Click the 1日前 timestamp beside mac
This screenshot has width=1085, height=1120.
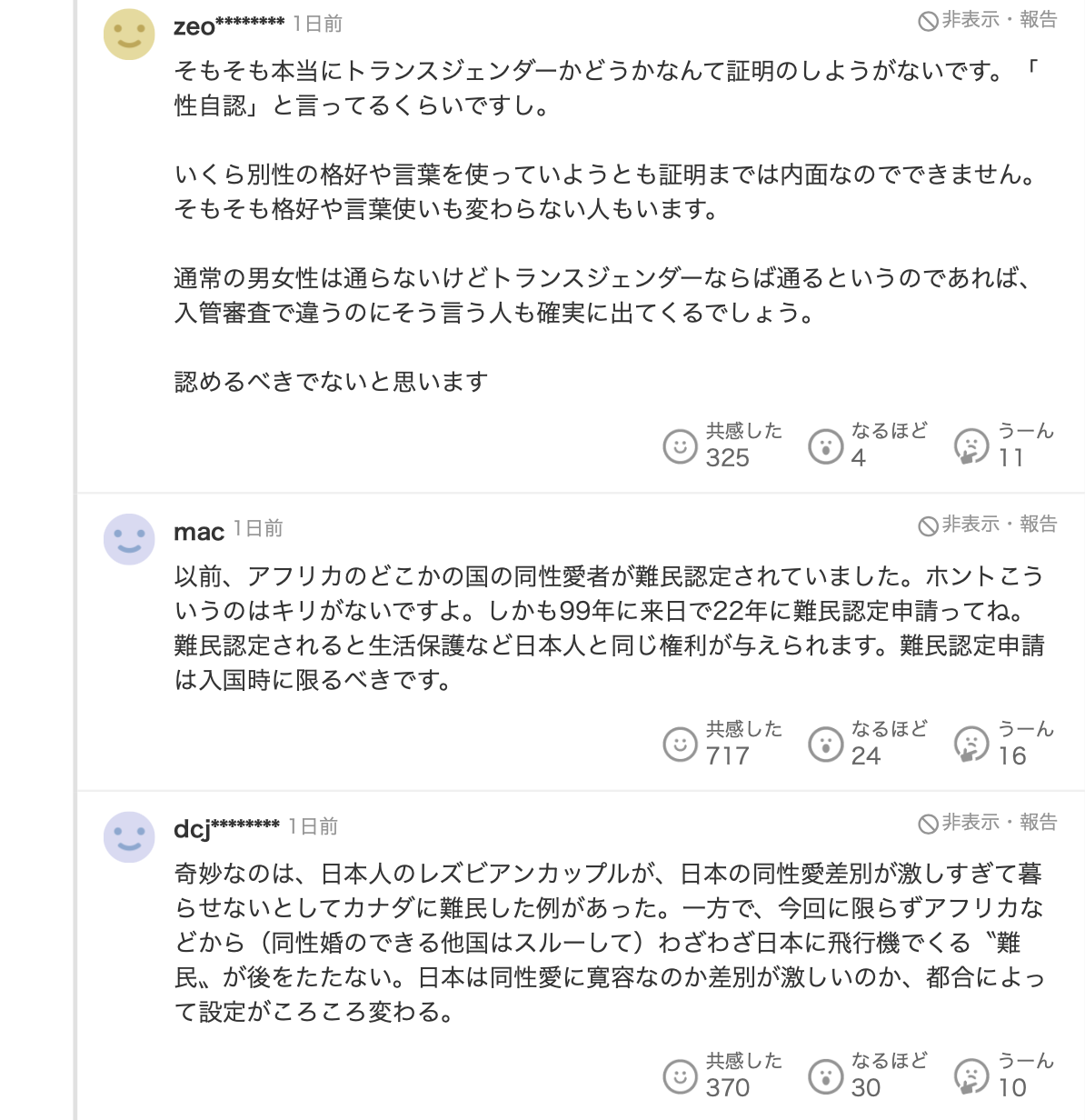tap(258, 528)
